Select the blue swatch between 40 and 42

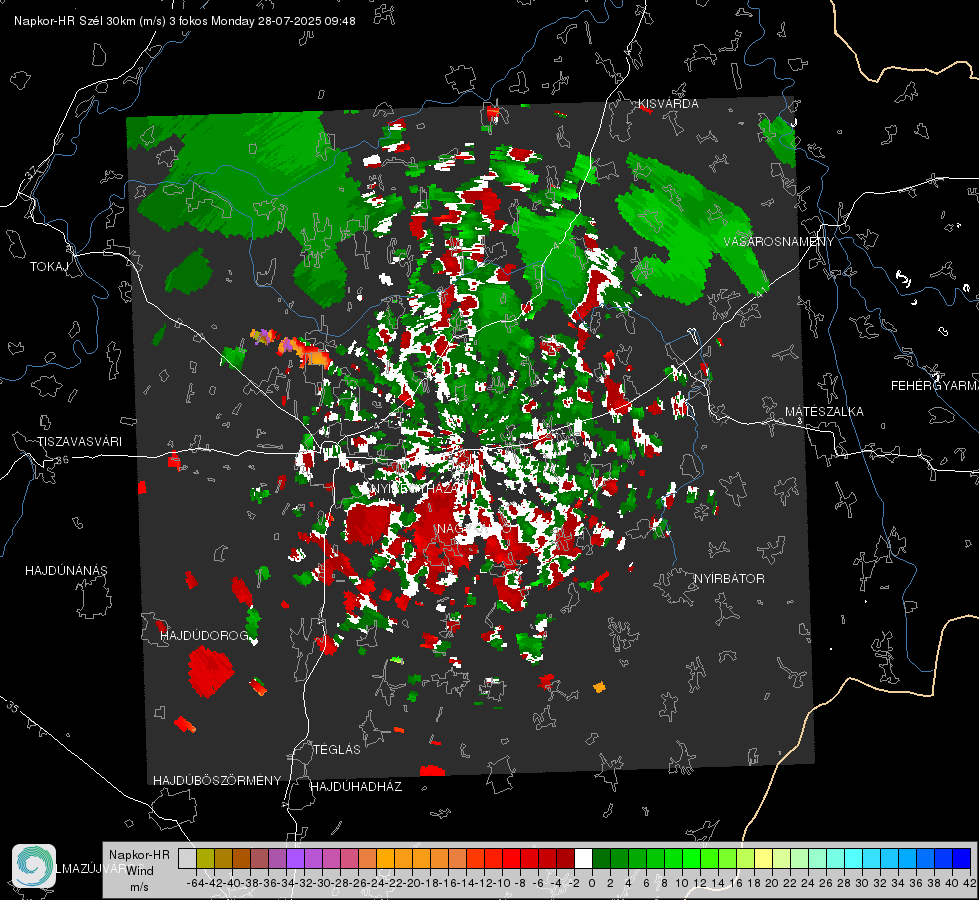point(961,858)
